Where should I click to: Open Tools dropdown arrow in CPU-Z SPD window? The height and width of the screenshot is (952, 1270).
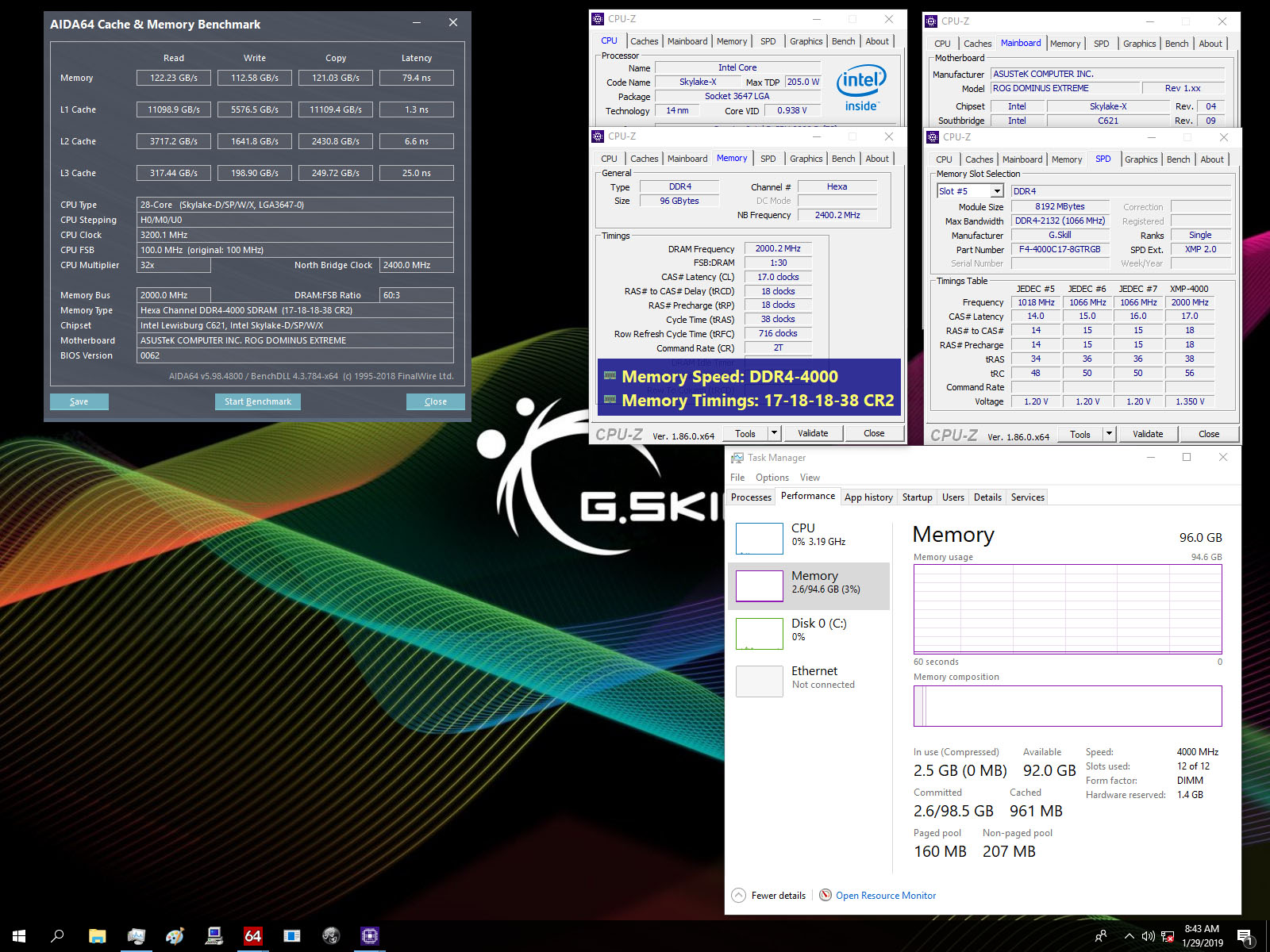[x=1110, y=434]
